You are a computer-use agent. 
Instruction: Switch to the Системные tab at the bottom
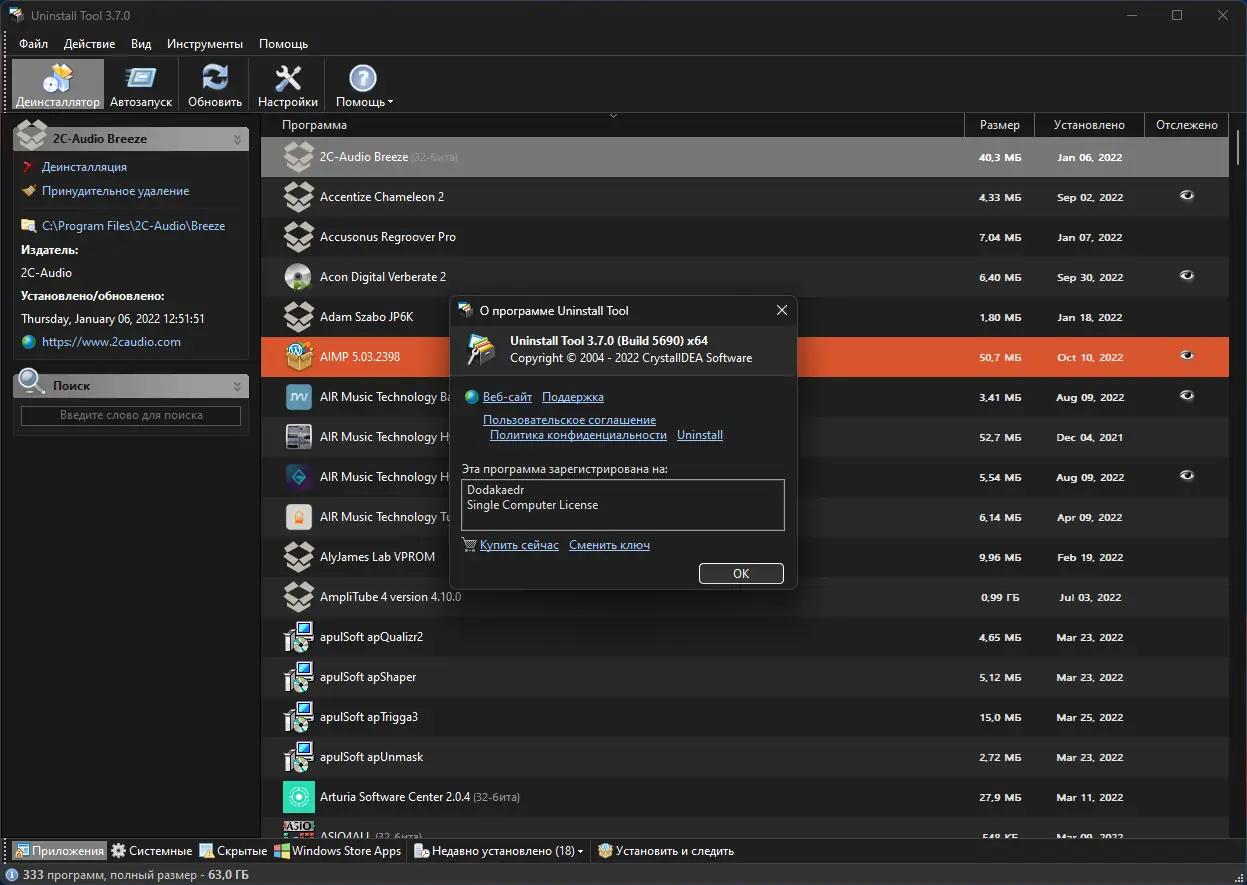pos(151,850)
